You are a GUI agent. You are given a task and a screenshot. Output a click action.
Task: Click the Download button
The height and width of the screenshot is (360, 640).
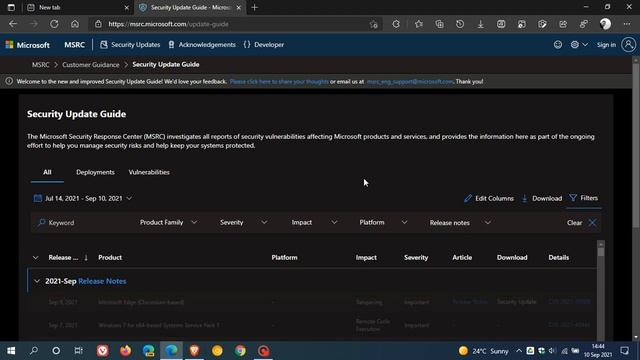[542, 198]
